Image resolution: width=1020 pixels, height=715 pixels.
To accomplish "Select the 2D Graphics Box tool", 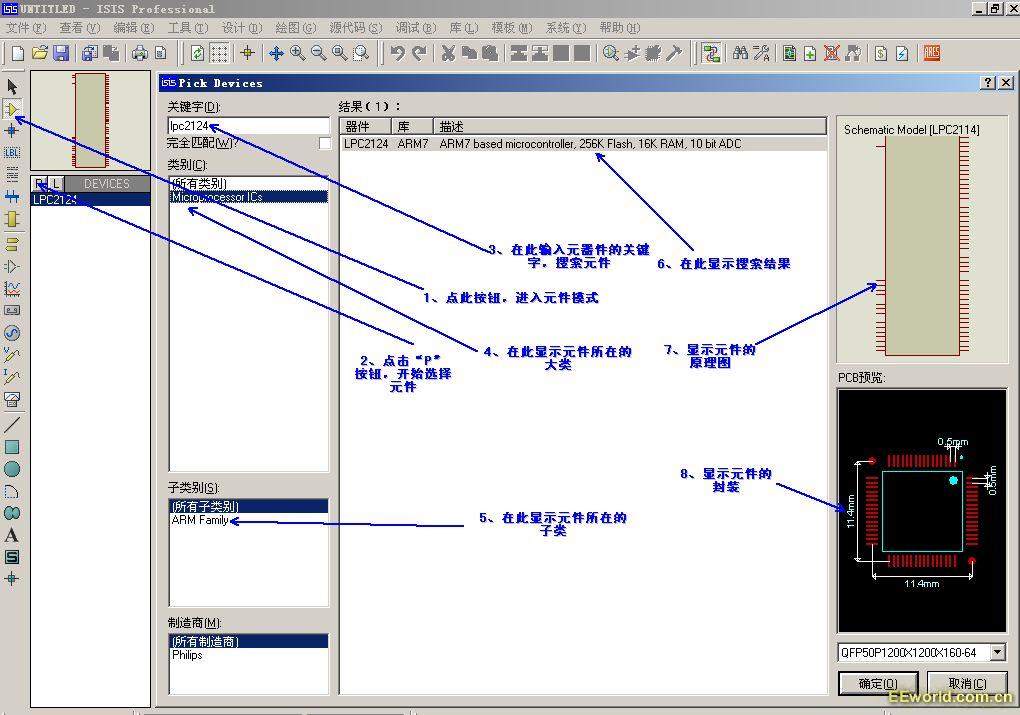I will tap(12, 446).
